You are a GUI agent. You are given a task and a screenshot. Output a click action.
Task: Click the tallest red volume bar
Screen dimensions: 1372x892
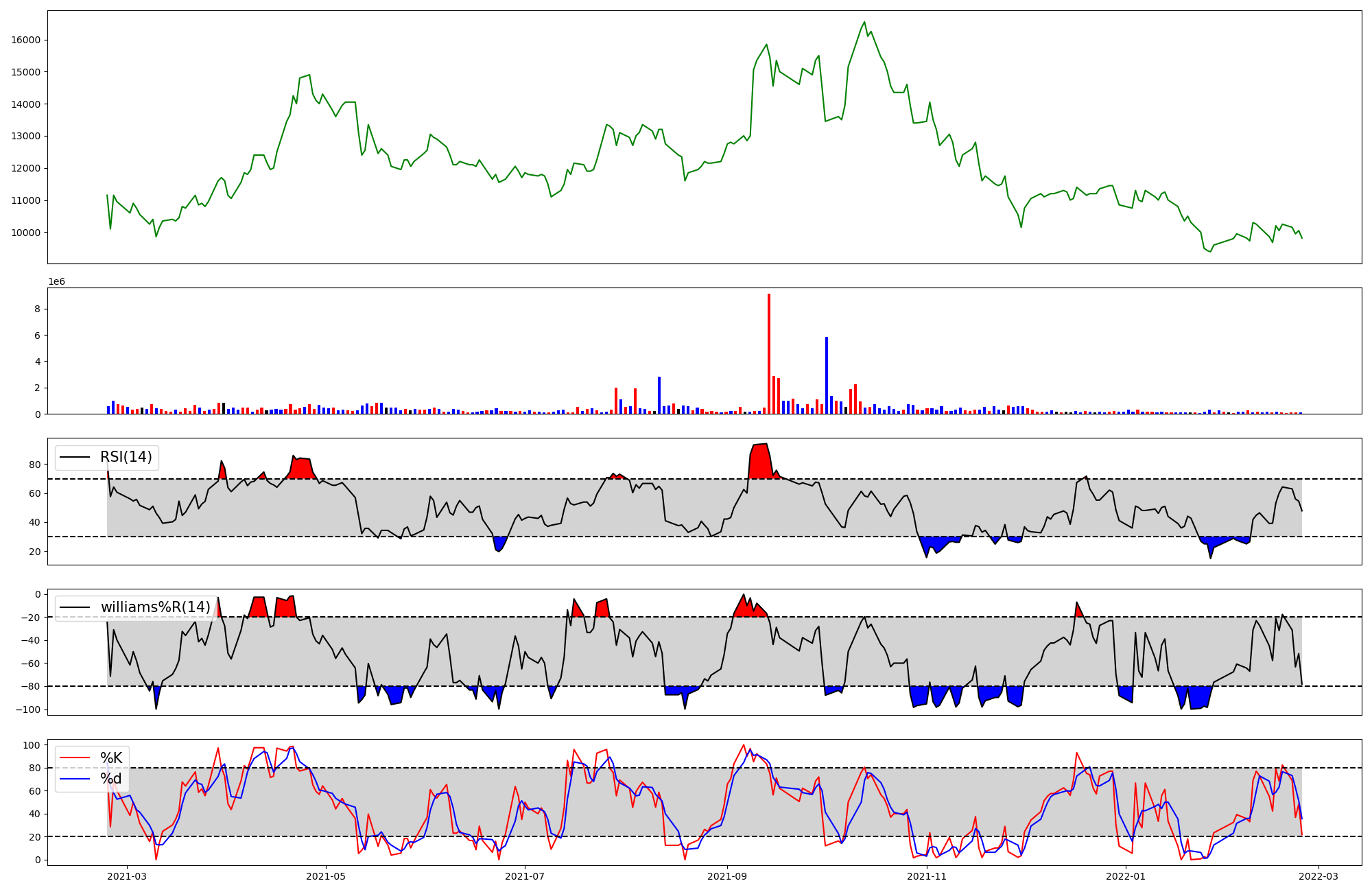click(769, 353)
